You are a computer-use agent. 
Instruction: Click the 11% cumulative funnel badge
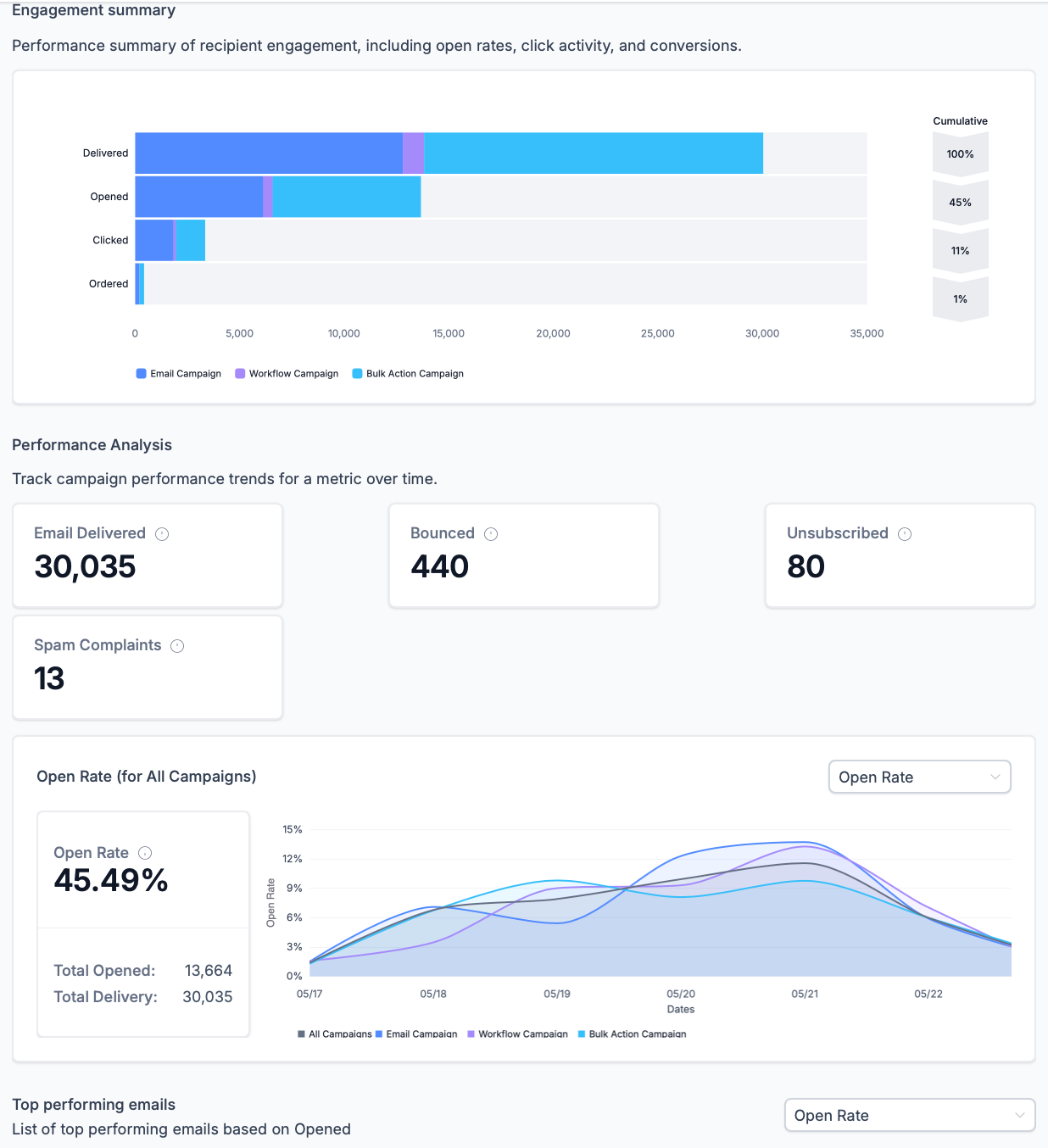pos(961,251)
